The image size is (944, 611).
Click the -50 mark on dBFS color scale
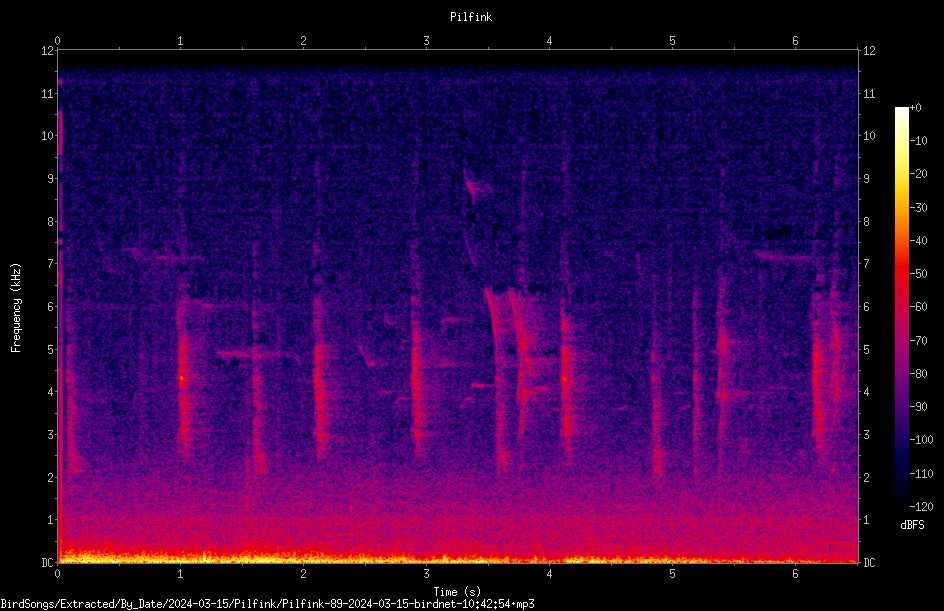(x=919, y=273)
